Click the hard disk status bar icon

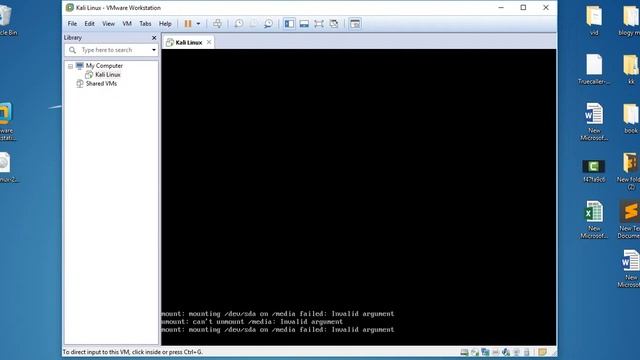click(464, 352)
